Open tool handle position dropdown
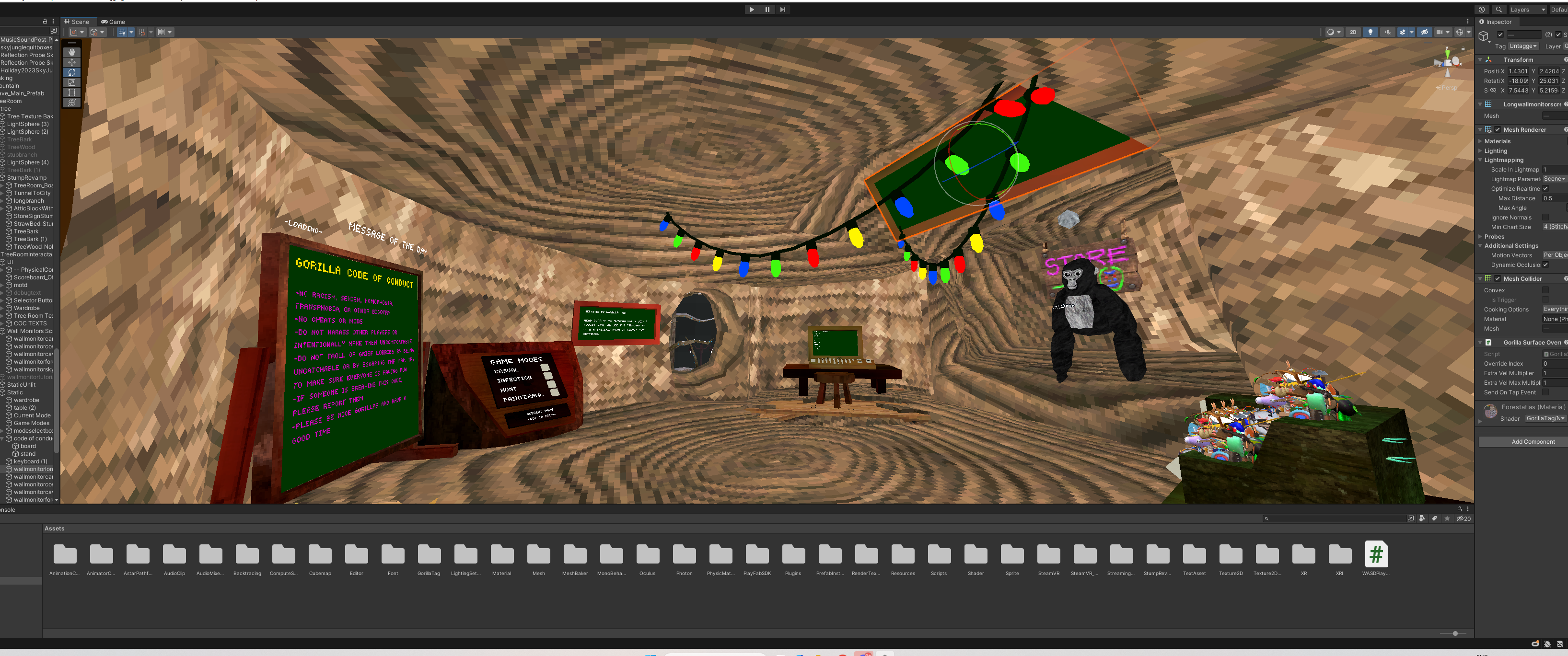Image resolution: width=1568 pixels, height=656 pixels. [x=77, y=32]
